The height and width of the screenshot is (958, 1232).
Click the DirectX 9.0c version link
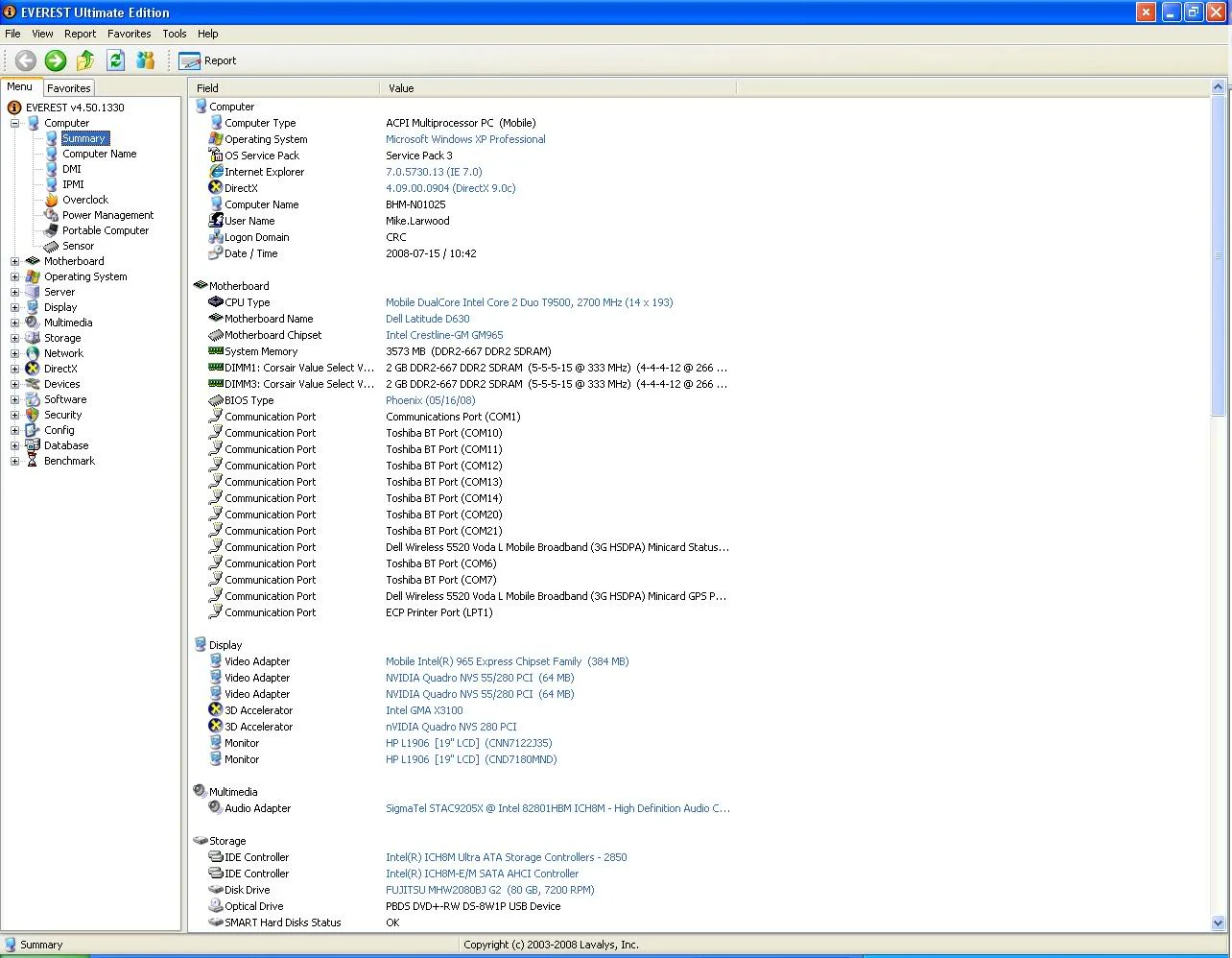(x=451, y=188)
